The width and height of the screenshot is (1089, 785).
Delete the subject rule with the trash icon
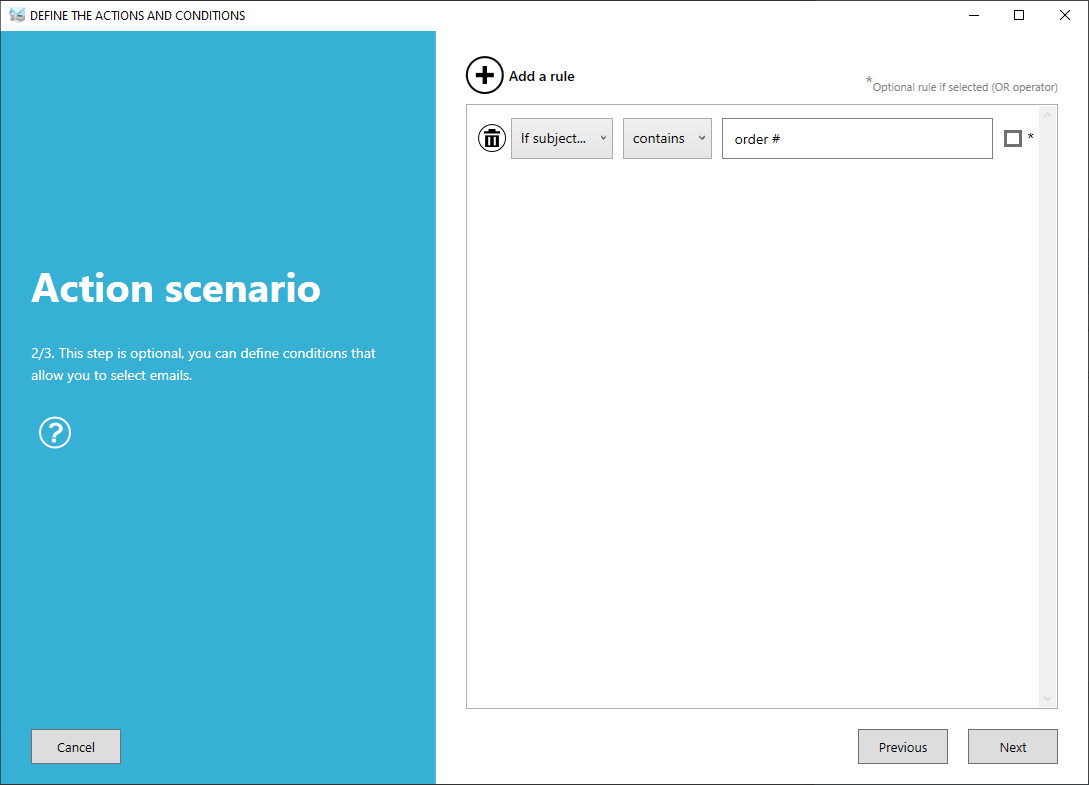pos(491,138)
